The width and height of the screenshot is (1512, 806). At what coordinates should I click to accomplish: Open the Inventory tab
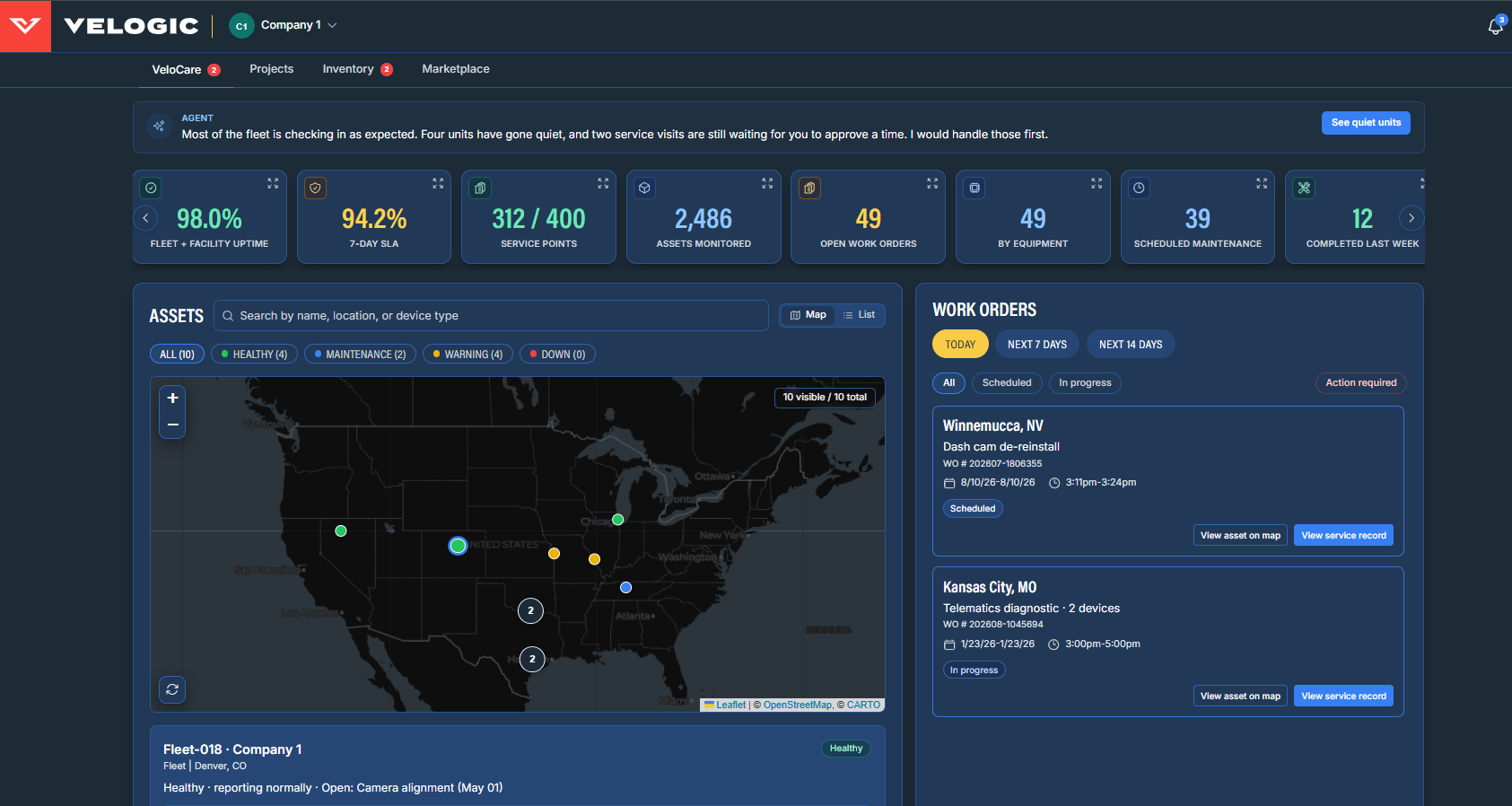click(x=357, y=69)
